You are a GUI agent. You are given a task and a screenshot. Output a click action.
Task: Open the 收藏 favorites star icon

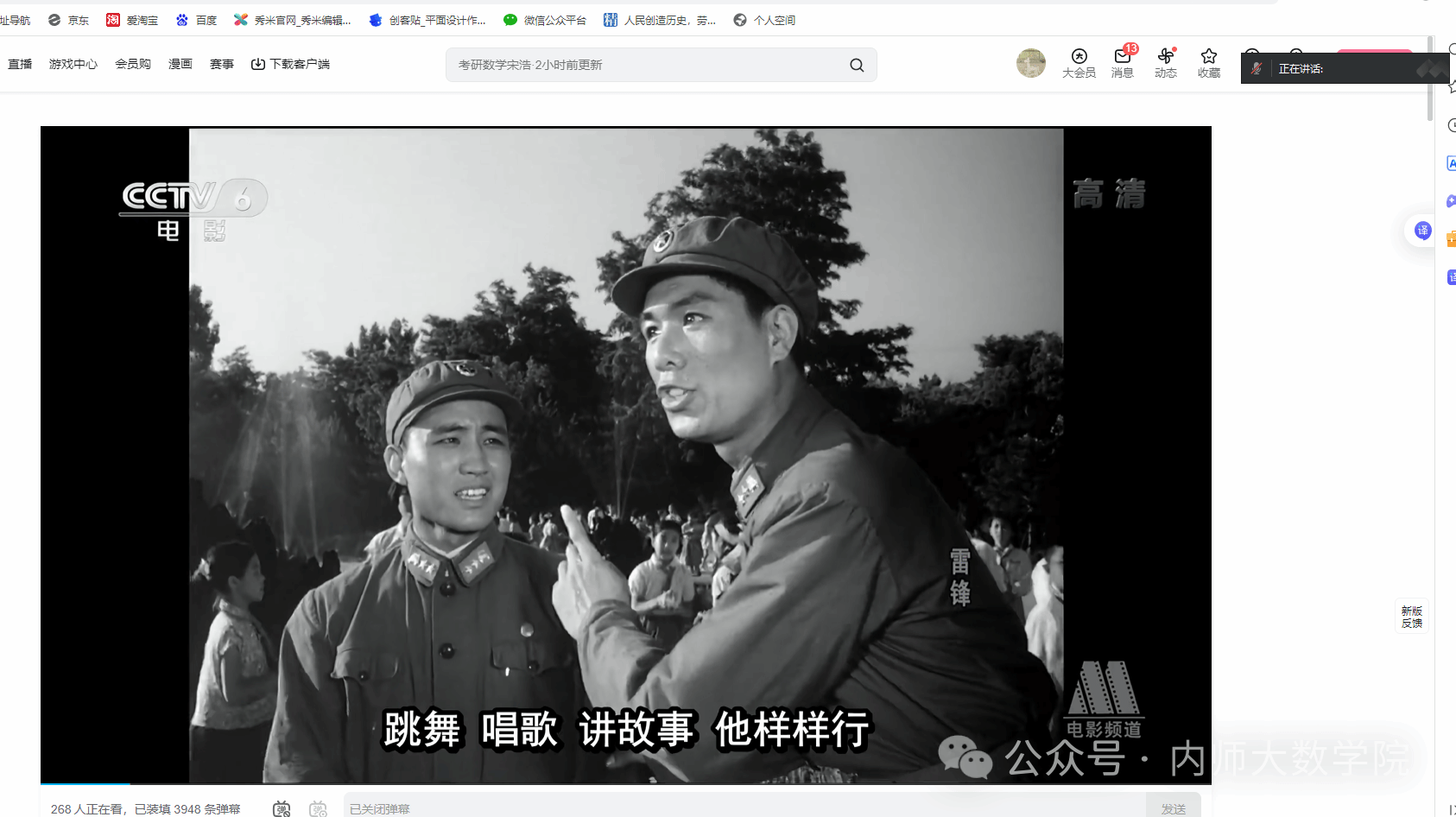point(1209,63)
